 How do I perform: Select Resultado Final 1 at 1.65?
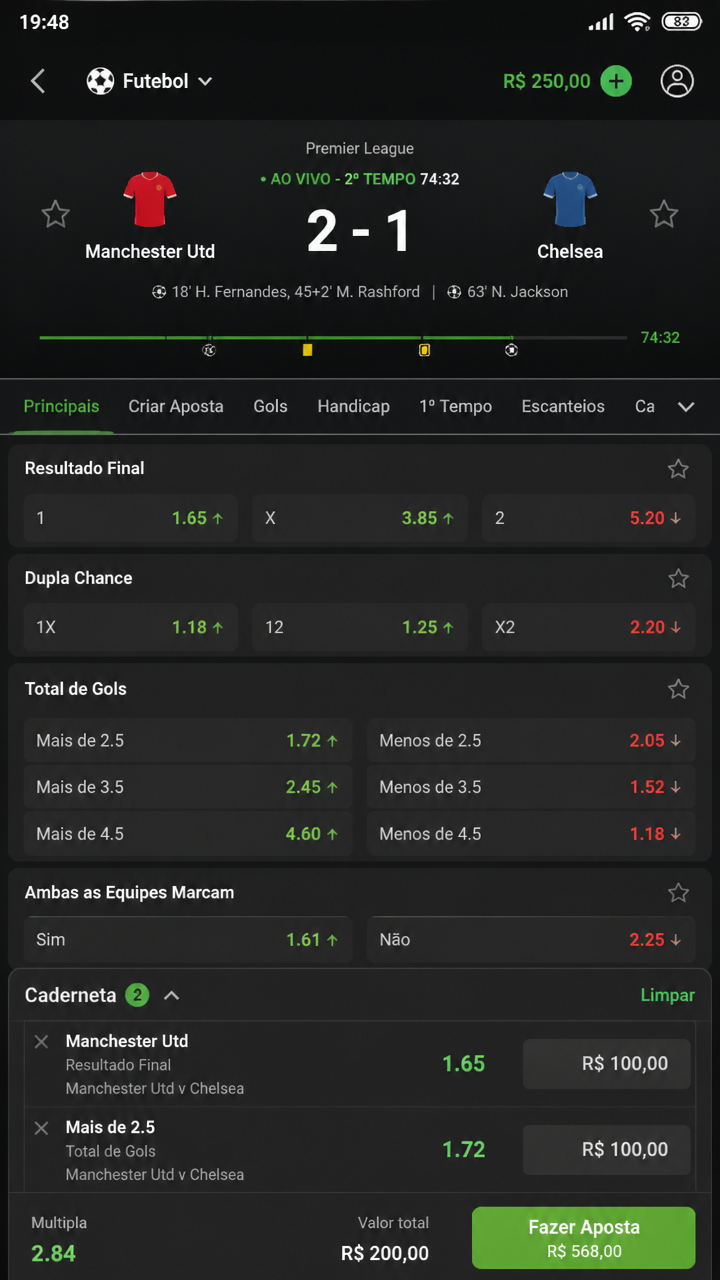pyautogui.click(x=131, y=518)
